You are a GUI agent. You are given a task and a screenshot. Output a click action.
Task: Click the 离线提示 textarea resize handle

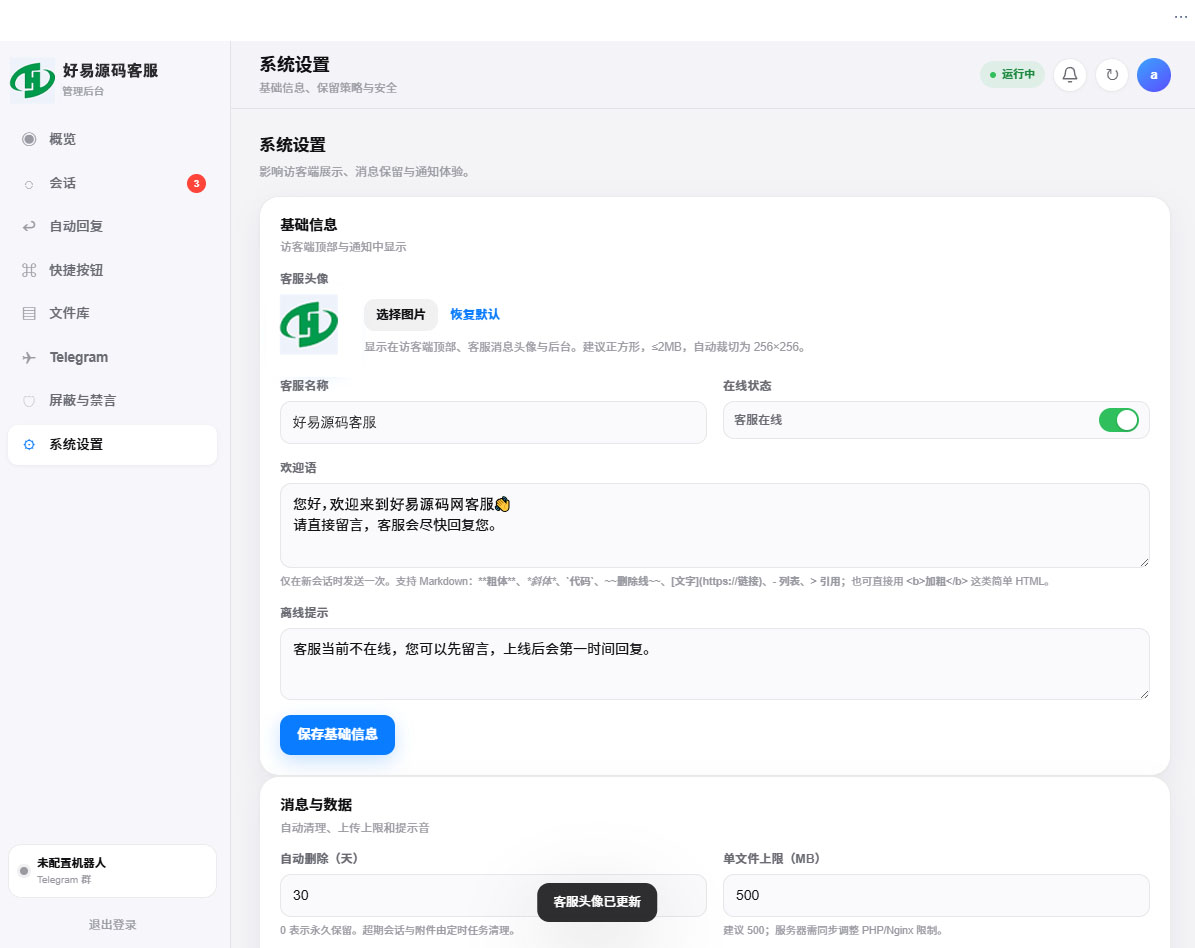pyautogui.click(x=1144, y=694)
